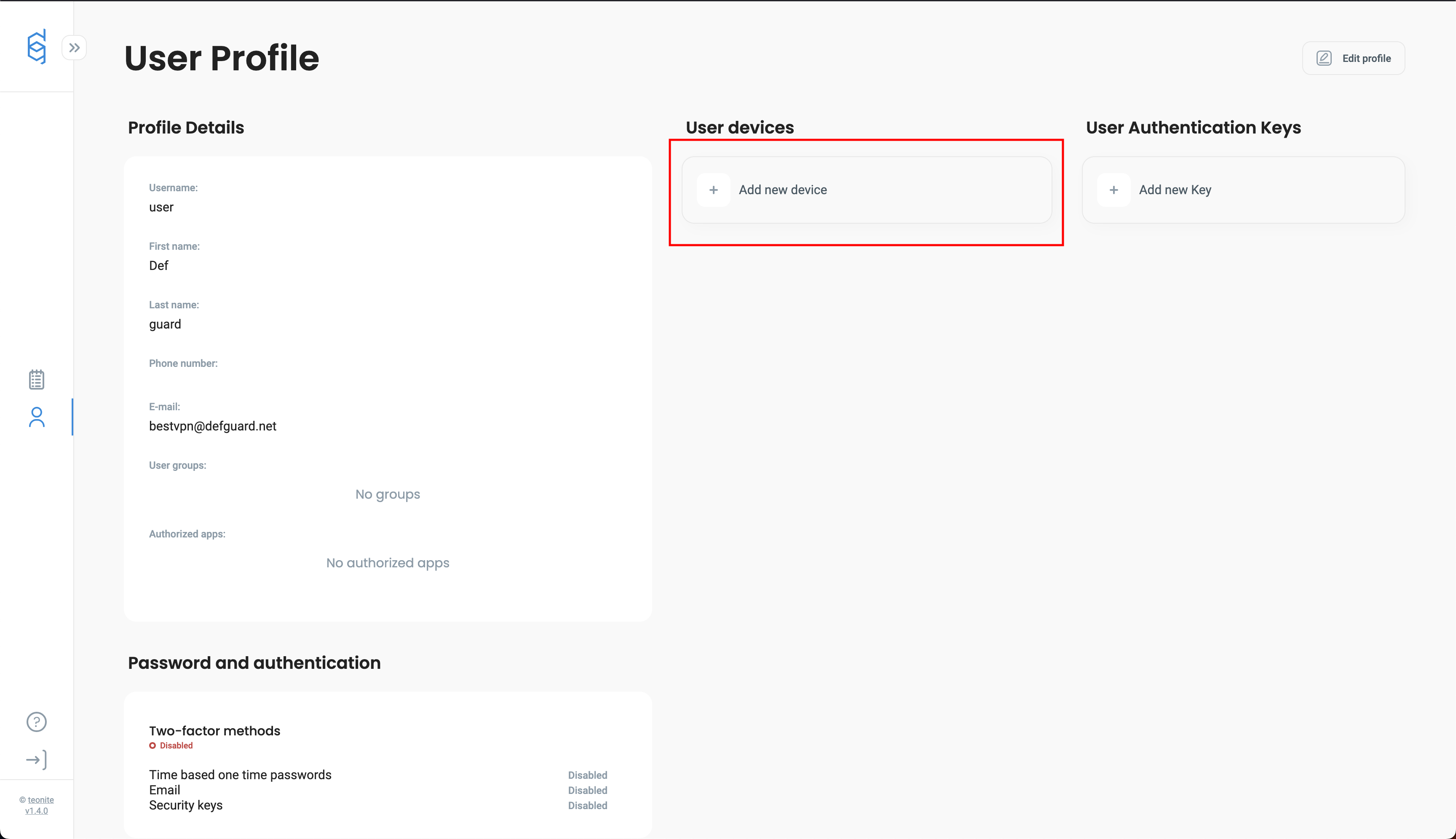Screen dimensions: 1456x839
Task: Click Time based one time passwords row
Action: tap(240, 775)
